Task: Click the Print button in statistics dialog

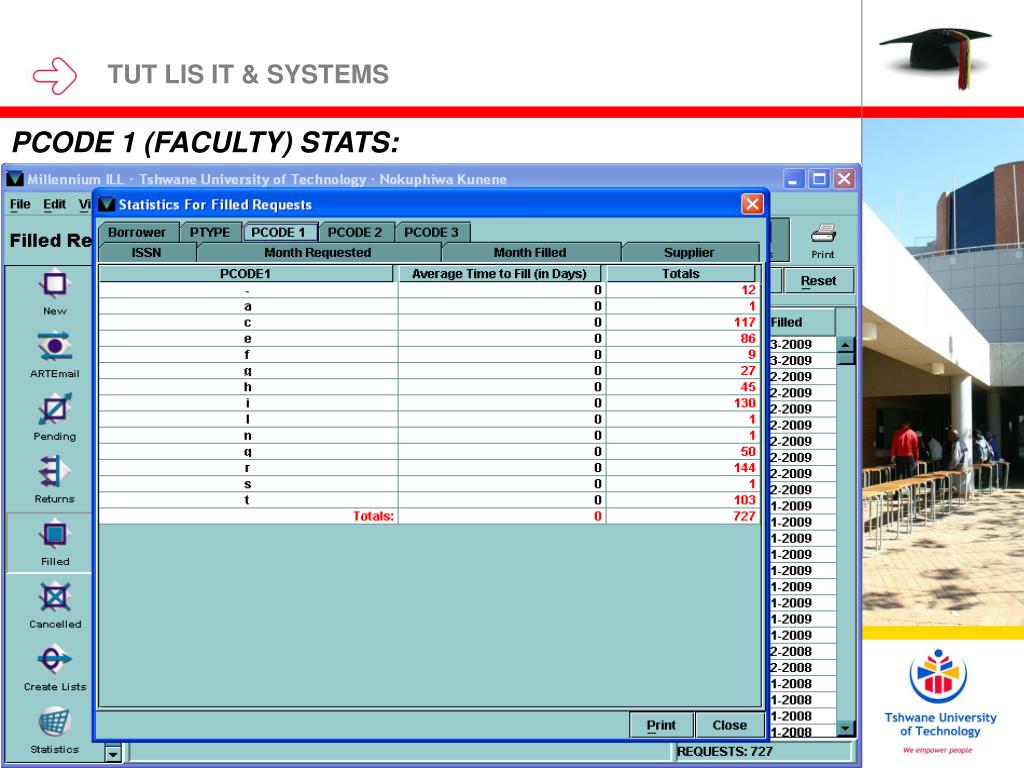Action: 662,725
